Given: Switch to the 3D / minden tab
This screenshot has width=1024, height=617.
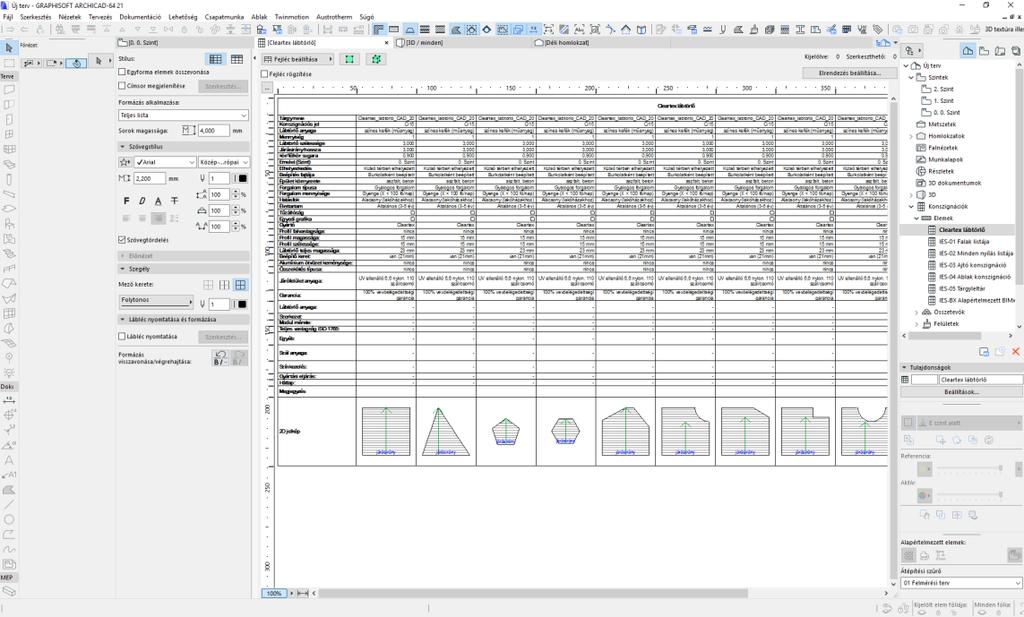Looking at the screenshot, I should coord(424,42).
